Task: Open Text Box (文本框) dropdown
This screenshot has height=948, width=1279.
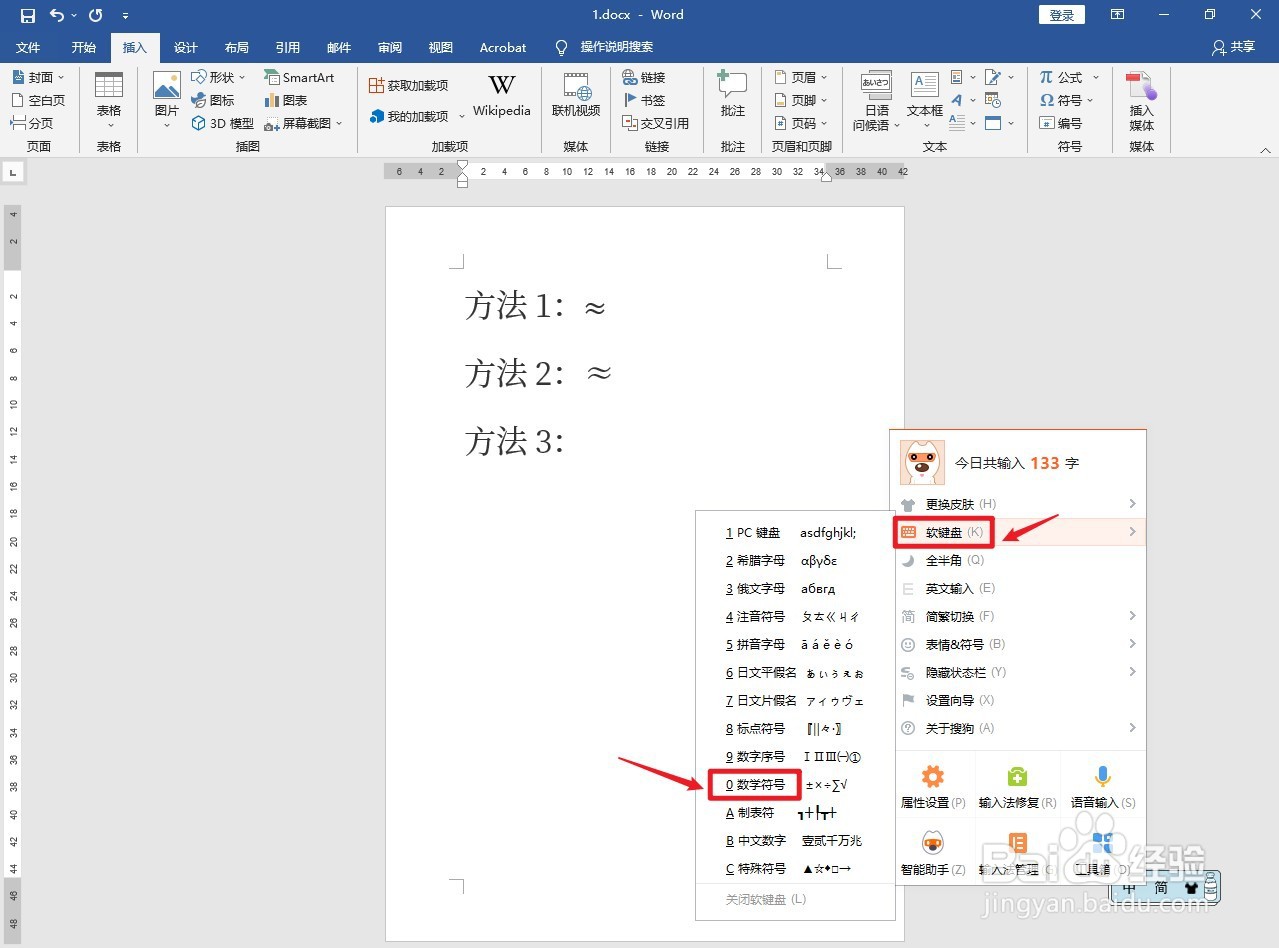Action: click(x=925, y=100)
